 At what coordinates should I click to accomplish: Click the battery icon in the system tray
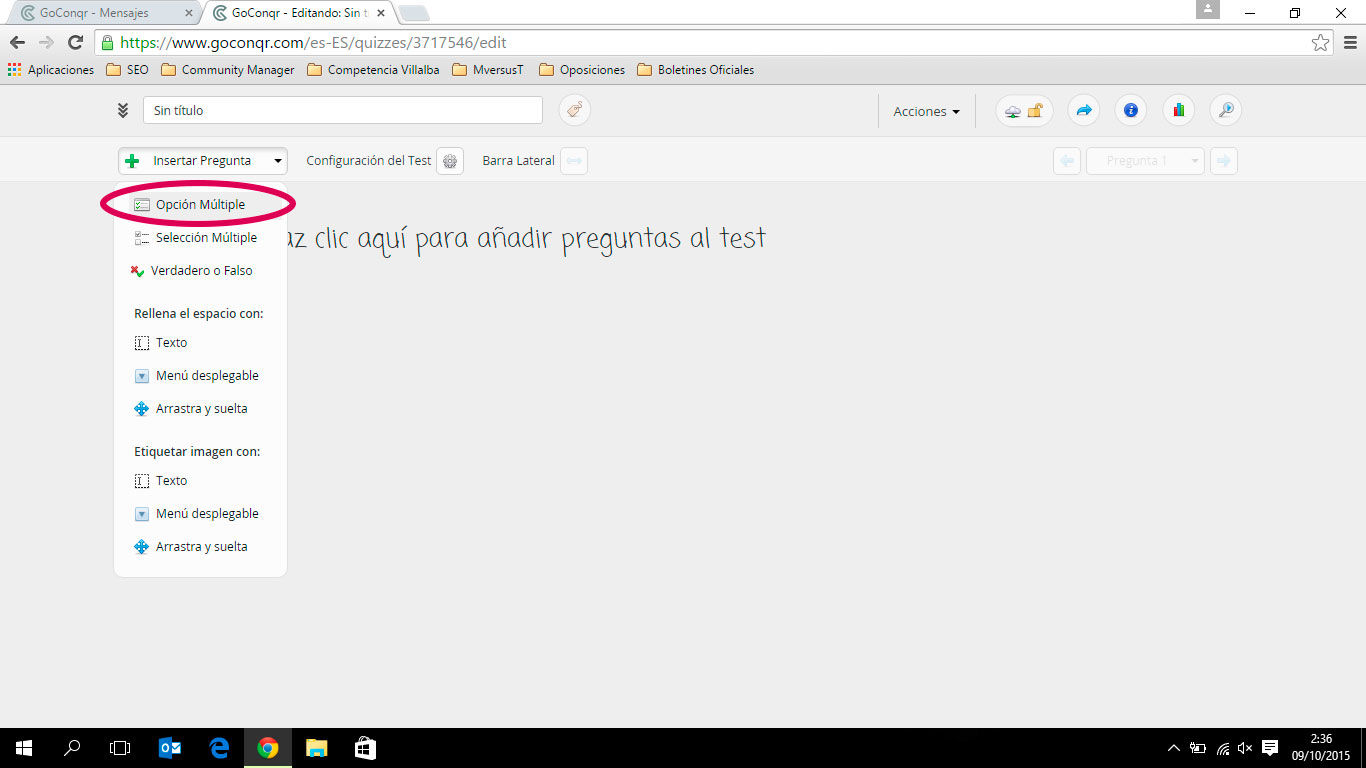pyautogui.click(x=1197, y=748)
